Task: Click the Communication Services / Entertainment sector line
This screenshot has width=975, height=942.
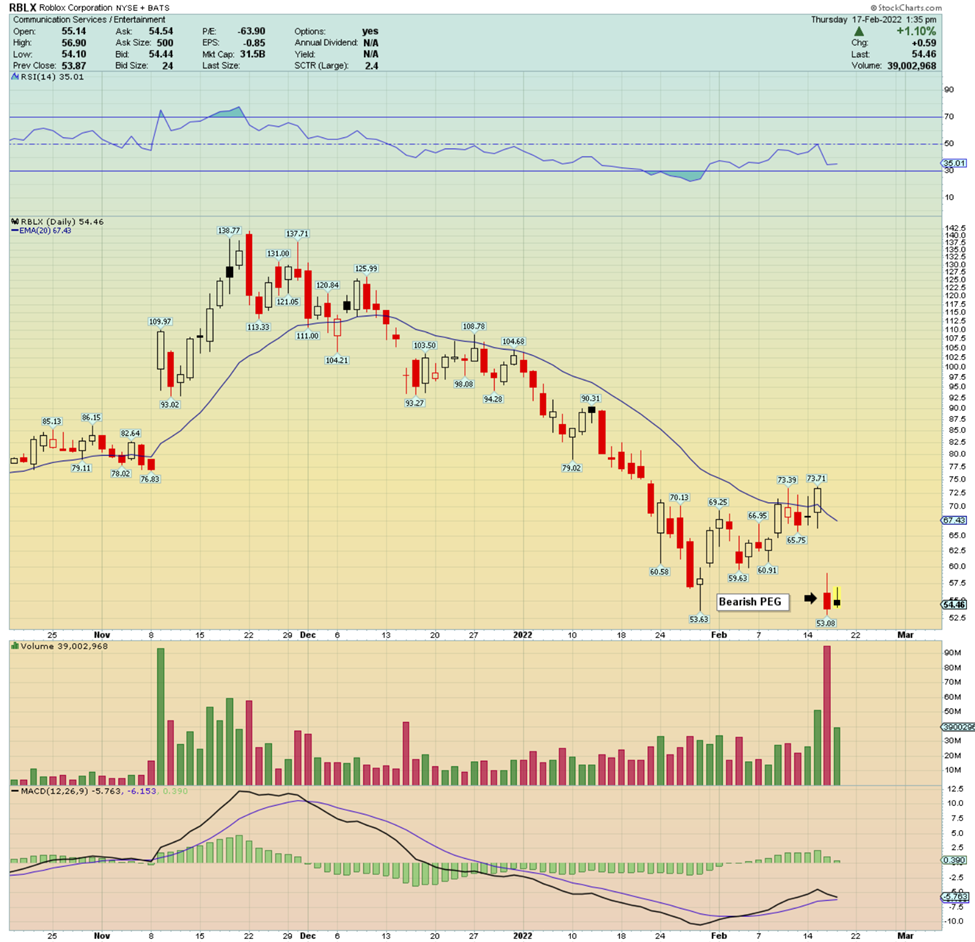Action: pyautogui.click(x=90, y=19)
